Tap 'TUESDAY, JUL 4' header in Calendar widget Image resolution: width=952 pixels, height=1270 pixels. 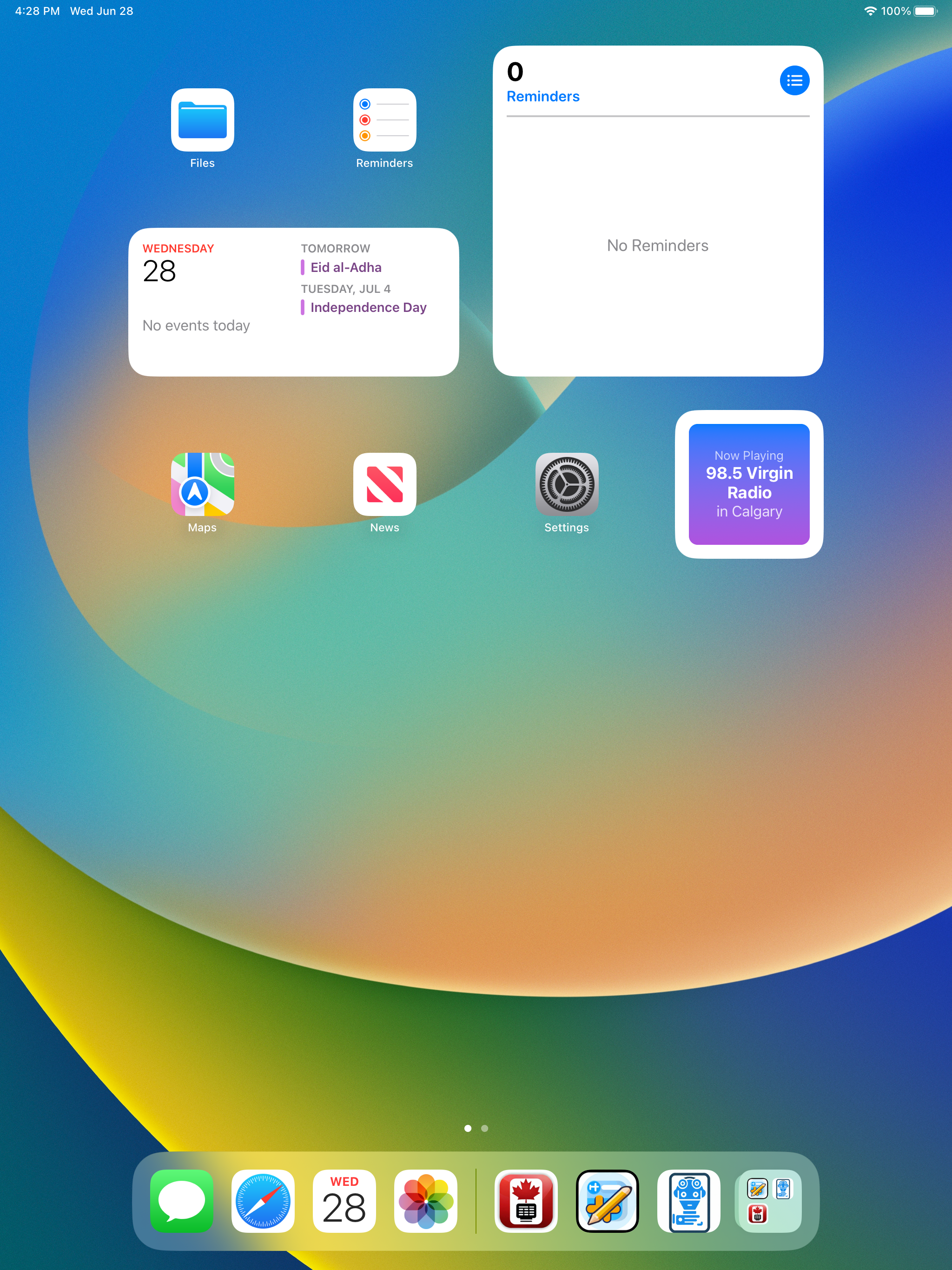[346, 289]
